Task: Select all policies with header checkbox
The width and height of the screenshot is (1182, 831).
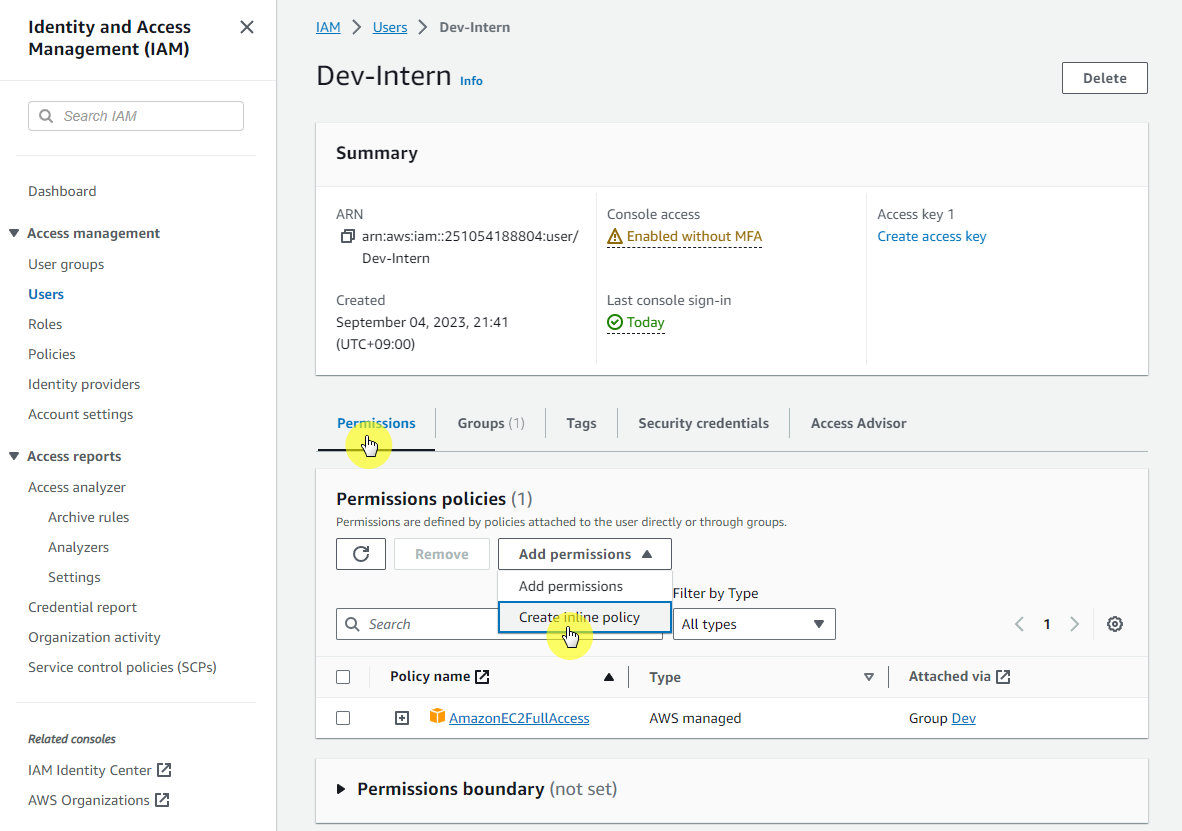Action: 343,677
